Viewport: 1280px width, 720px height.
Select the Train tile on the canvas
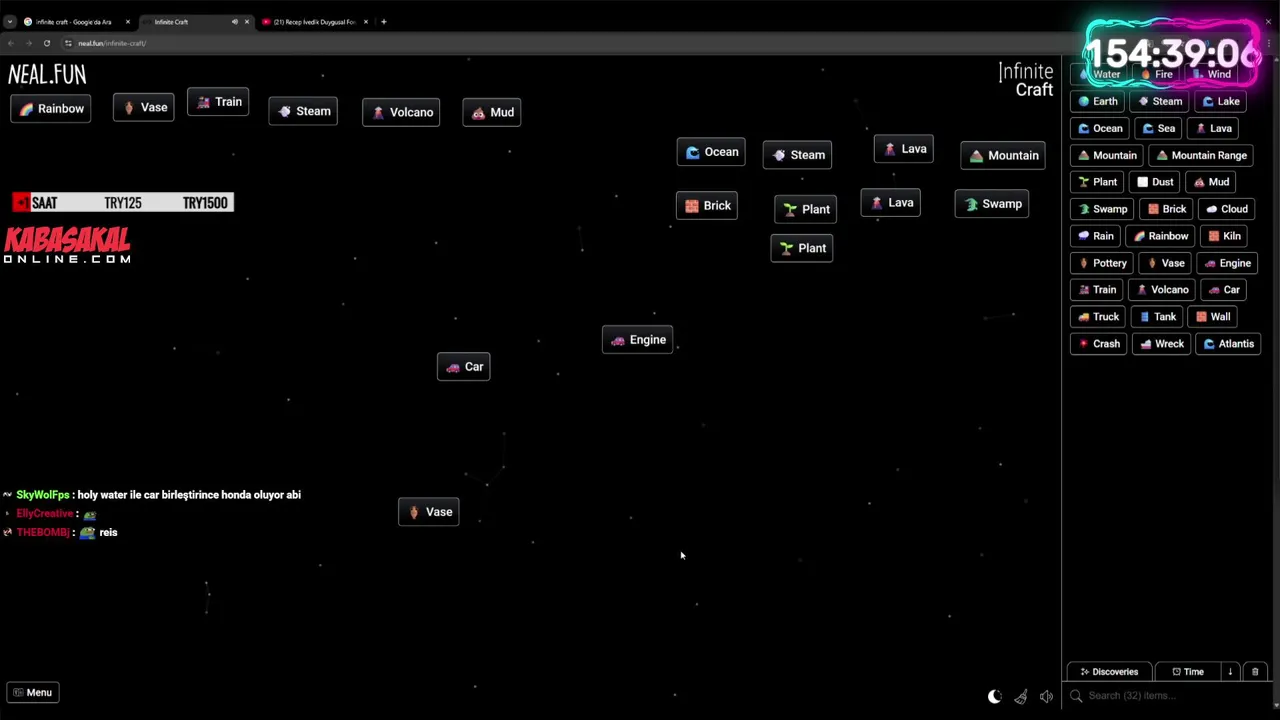click(x=218, y=102)
